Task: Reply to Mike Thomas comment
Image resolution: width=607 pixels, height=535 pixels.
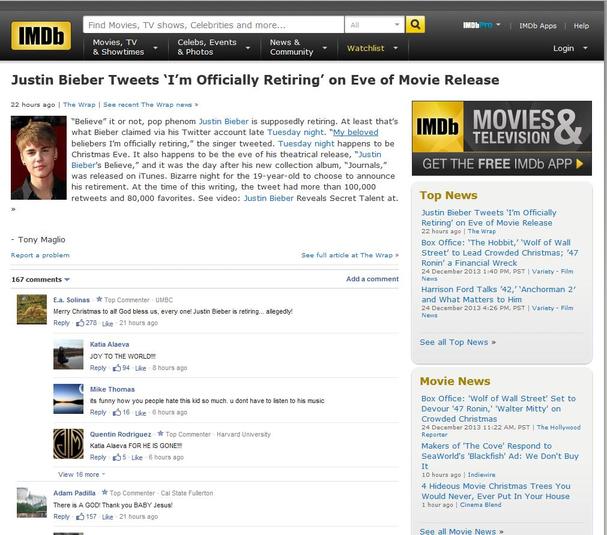Action: pos(98,412)
